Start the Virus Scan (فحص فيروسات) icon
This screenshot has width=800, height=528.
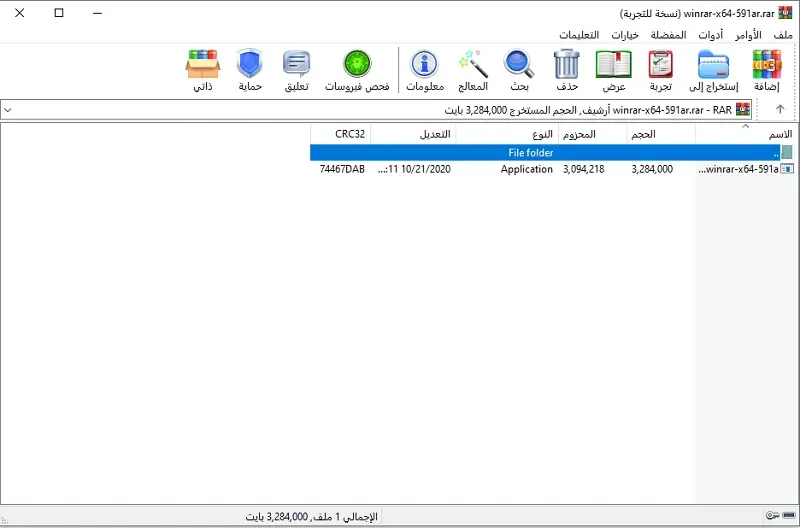point(357,71)
